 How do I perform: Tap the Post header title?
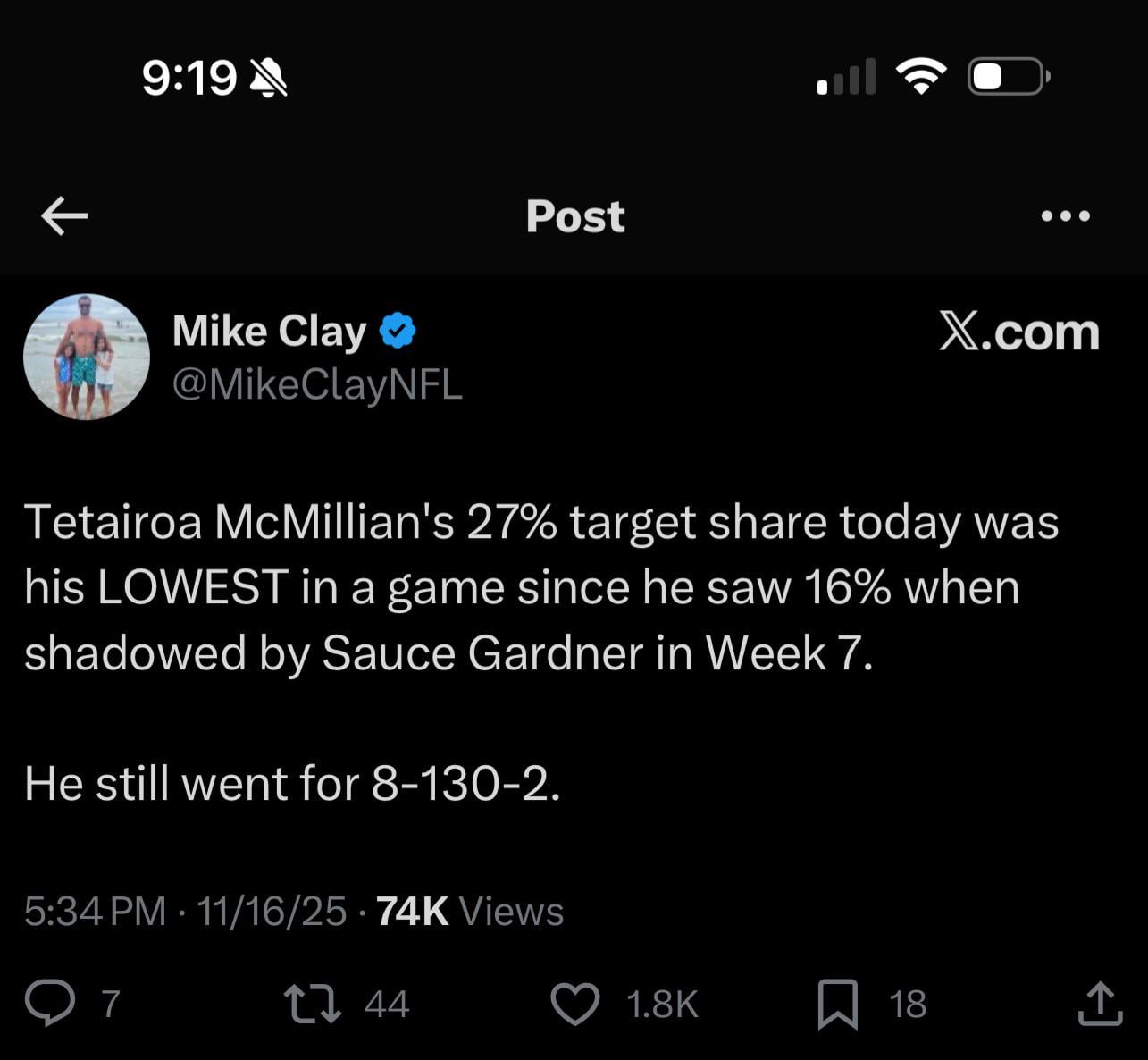point(575,216)
